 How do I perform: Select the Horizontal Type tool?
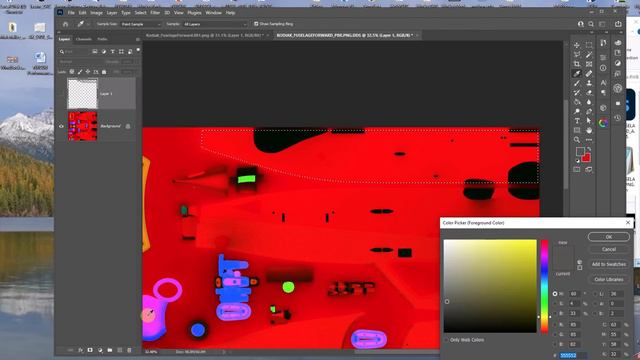pos(577,121)
